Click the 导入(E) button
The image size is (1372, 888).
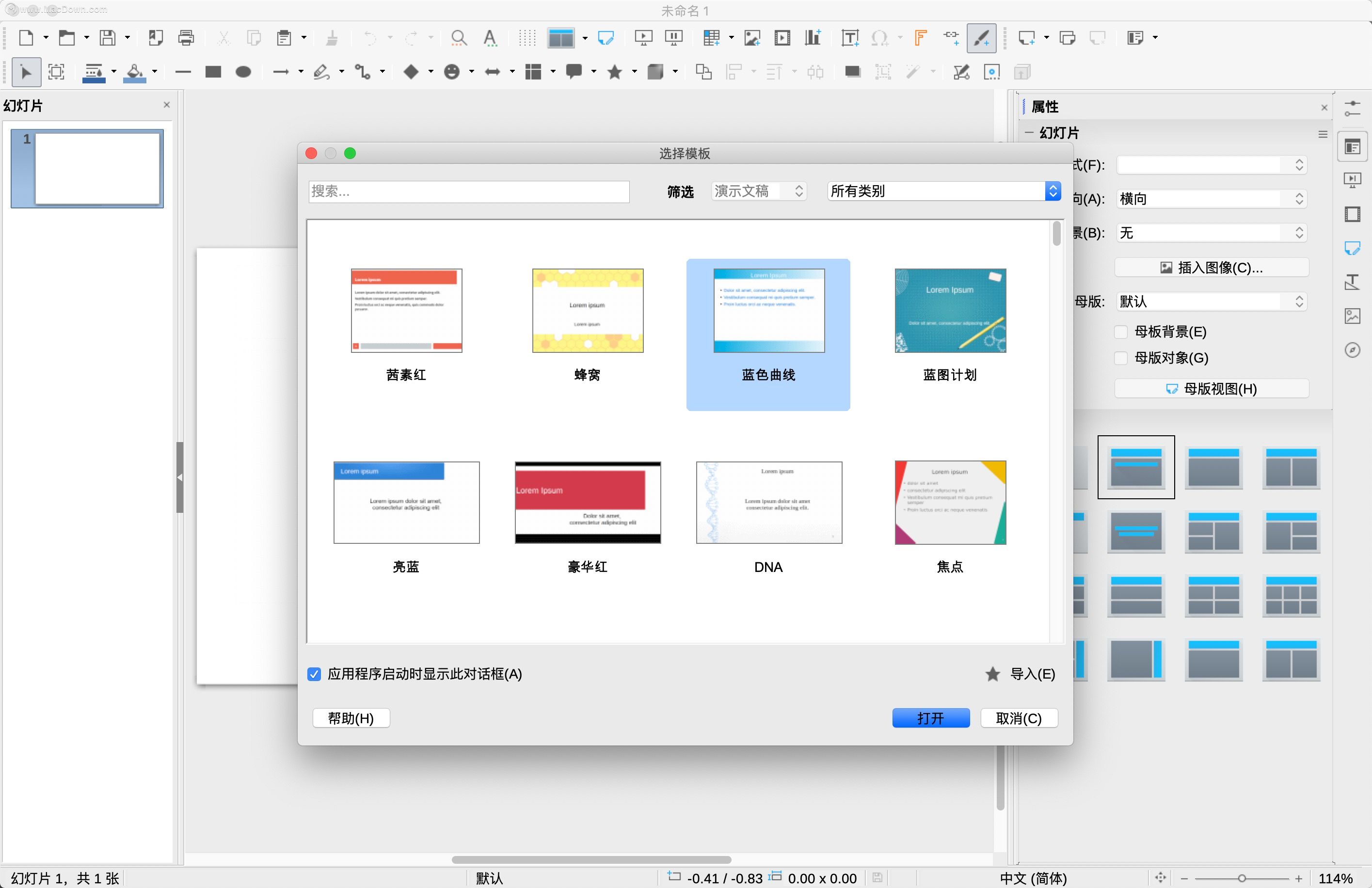click(x=1032, y=674)
